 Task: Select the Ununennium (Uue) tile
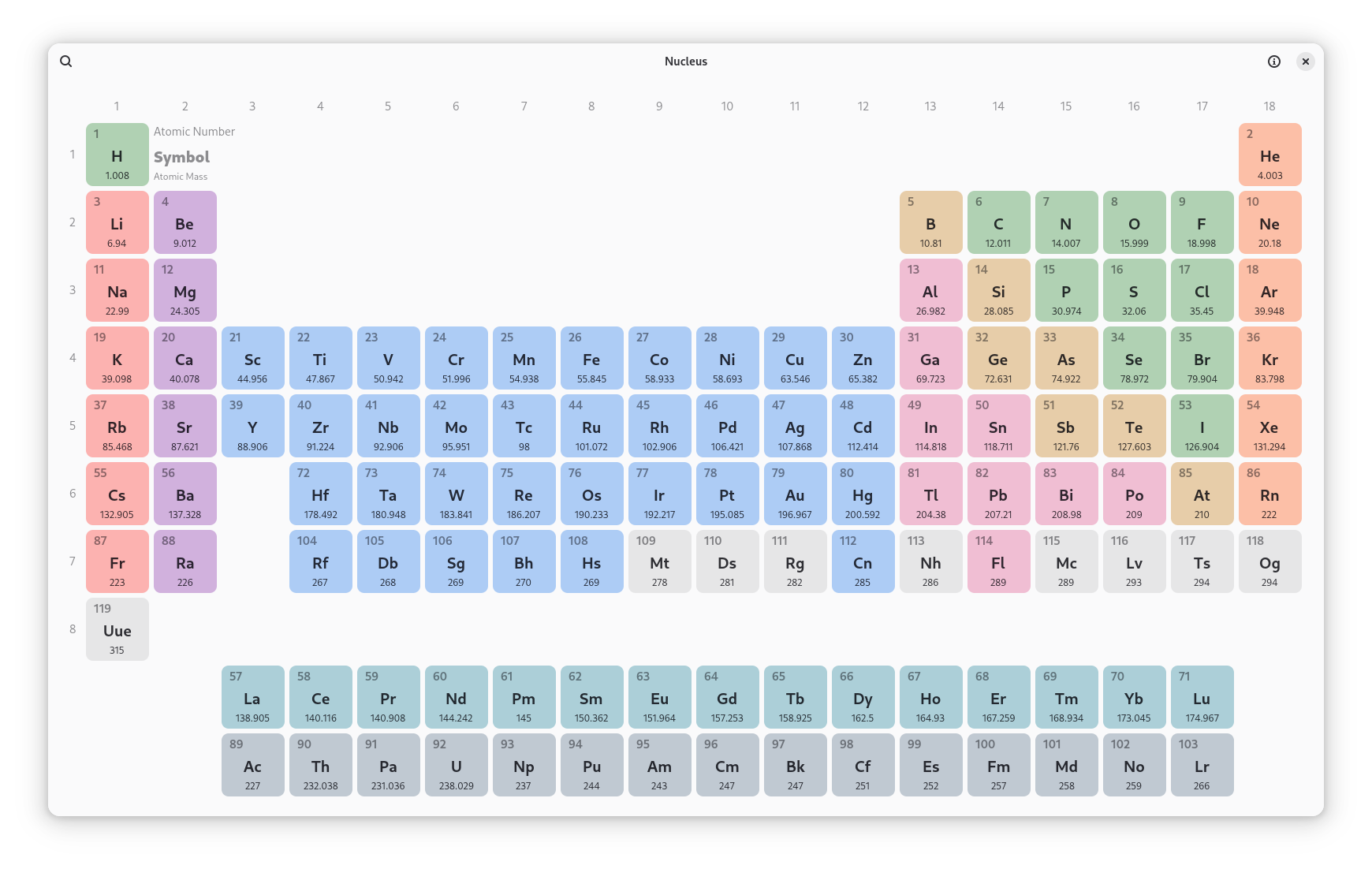(117, 629)
